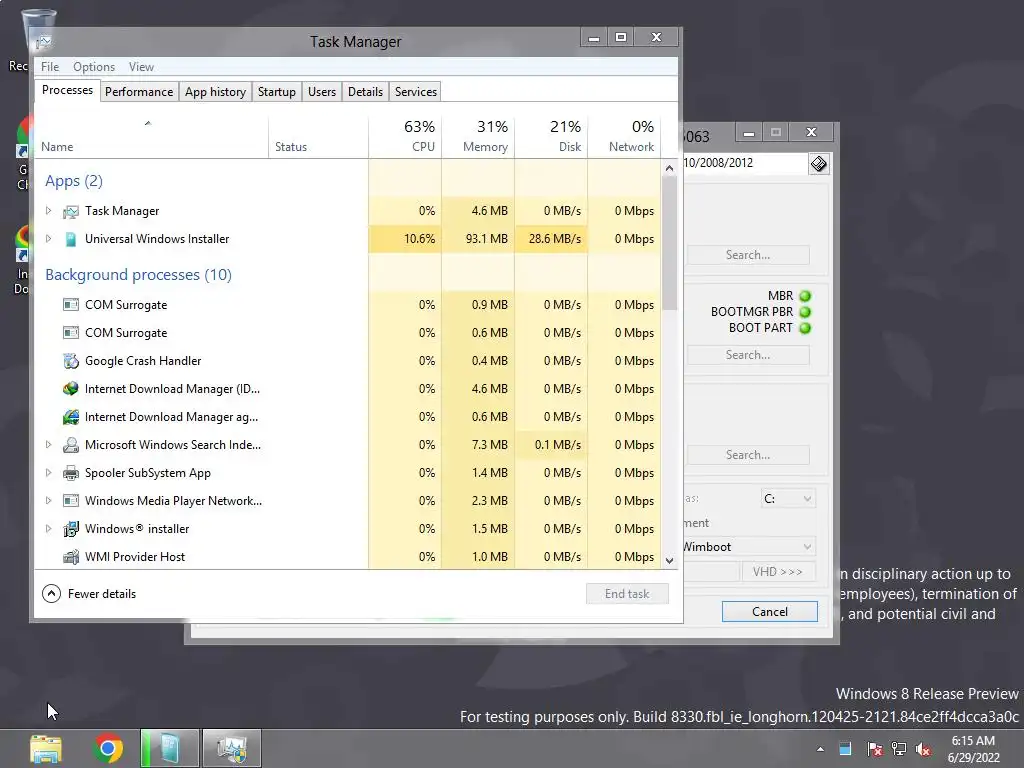Image resolution: width=1024 pixels, height=768 pixels.
Task: Click the taskbar clock showing 6:15 AM
Action: tap(974, 749)
